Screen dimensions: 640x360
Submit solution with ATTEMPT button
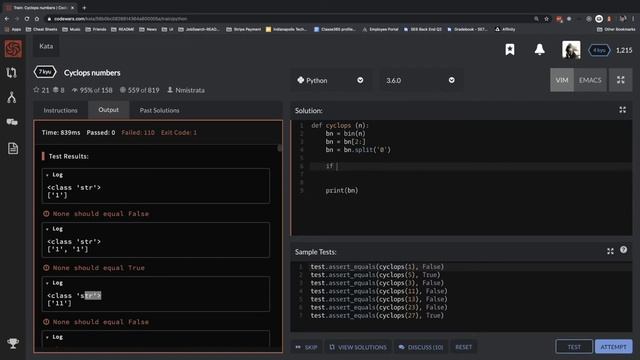pos(613,347)
